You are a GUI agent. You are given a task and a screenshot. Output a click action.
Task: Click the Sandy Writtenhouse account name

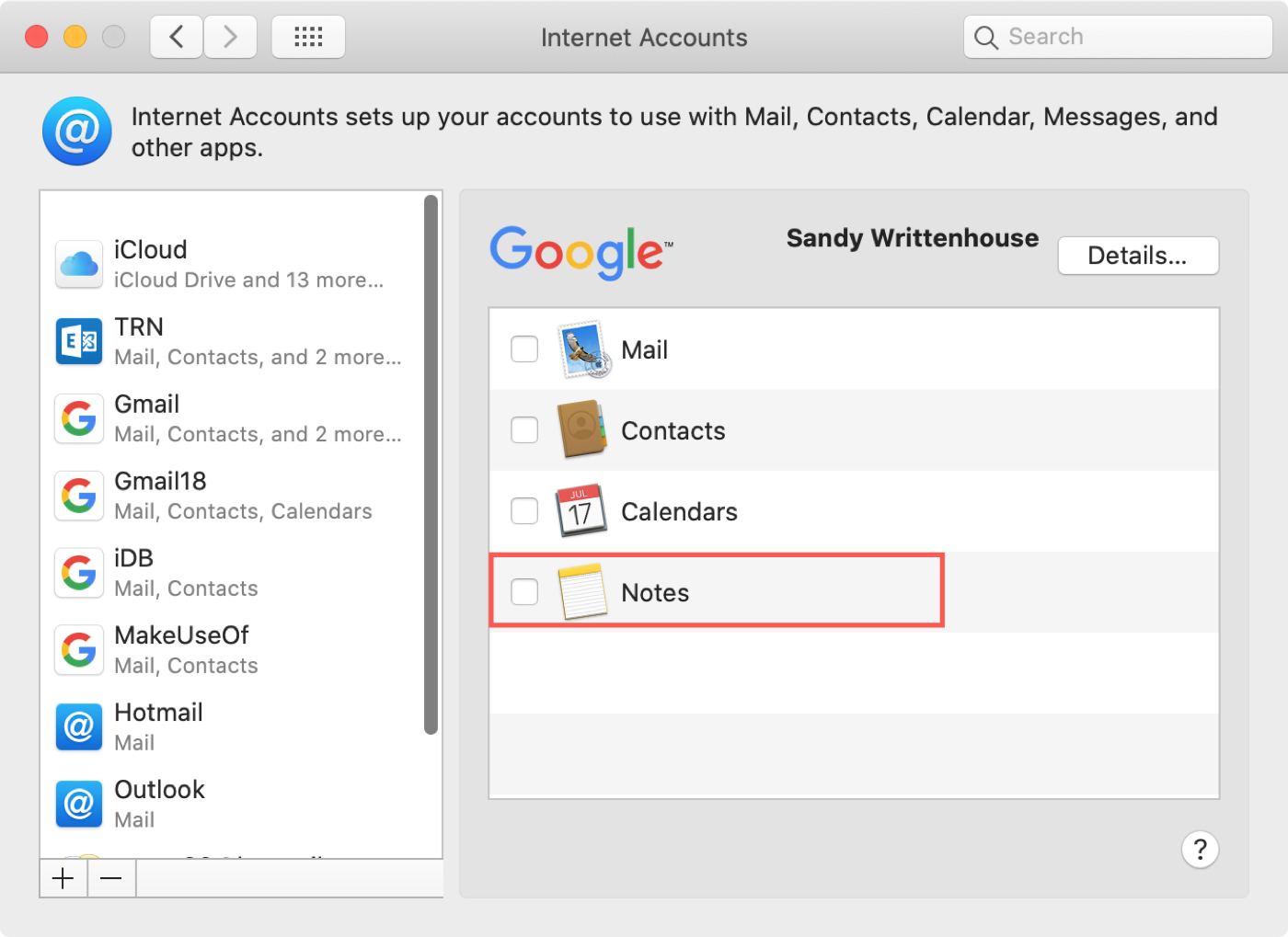click(913, 238)
